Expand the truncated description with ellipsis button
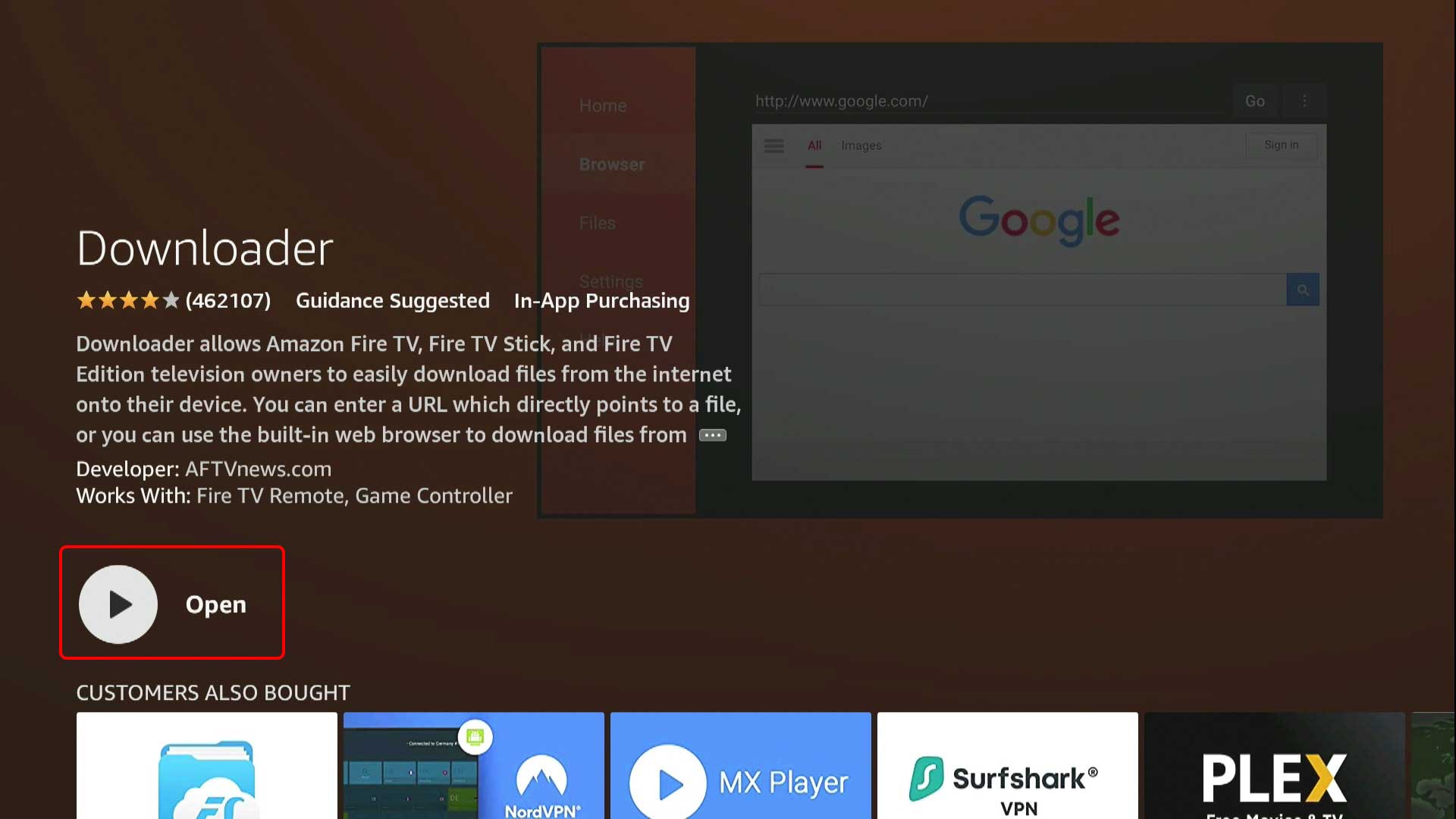1456x819 pixels. coord(712,435)
